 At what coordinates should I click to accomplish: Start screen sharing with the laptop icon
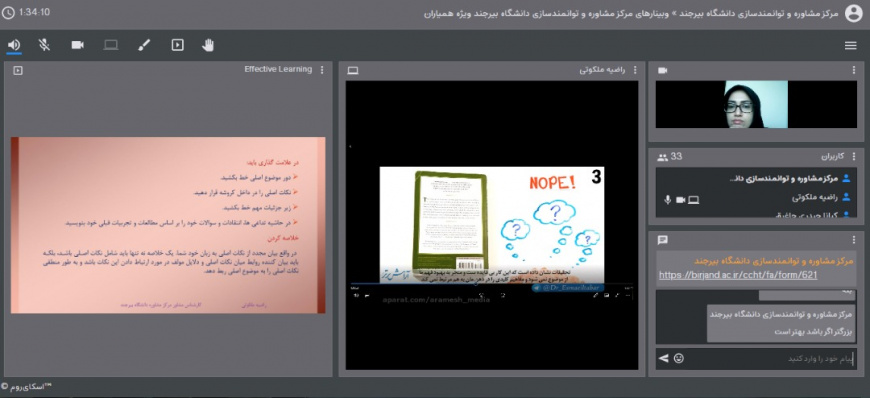(x=111, y=45)
